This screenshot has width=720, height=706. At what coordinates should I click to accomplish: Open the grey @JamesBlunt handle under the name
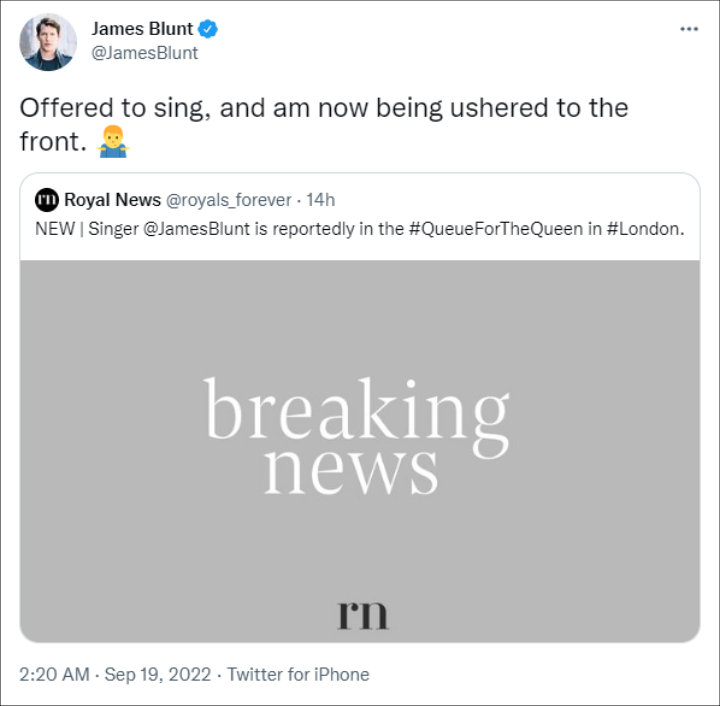(x=145, y=53)
